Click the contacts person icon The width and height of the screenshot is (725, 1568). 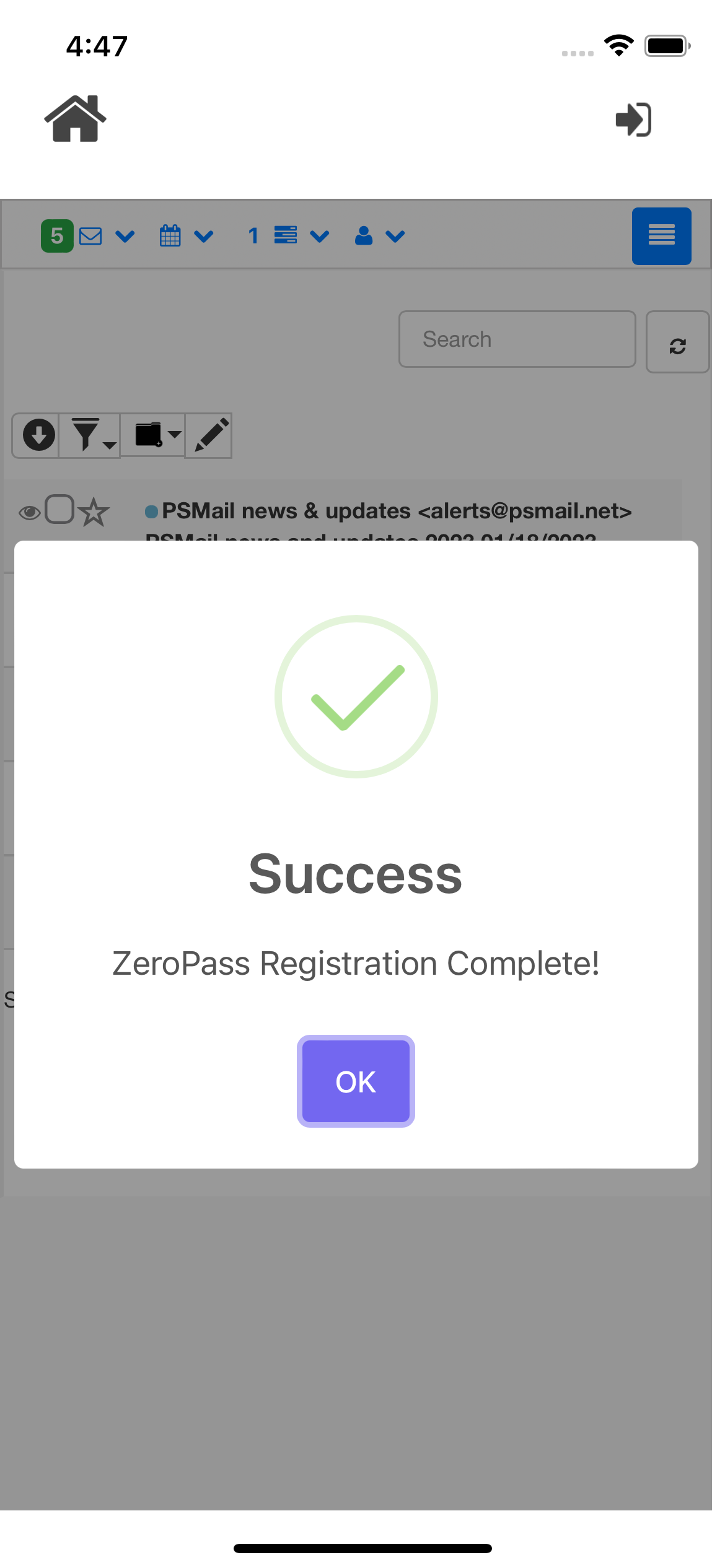coord(363,236)
